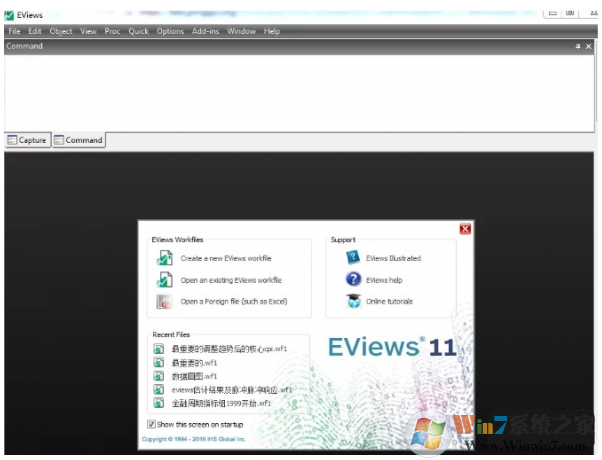This screenshot has height=460, width=602.
Task: Open the Object menu
Action: pos(61,31)
